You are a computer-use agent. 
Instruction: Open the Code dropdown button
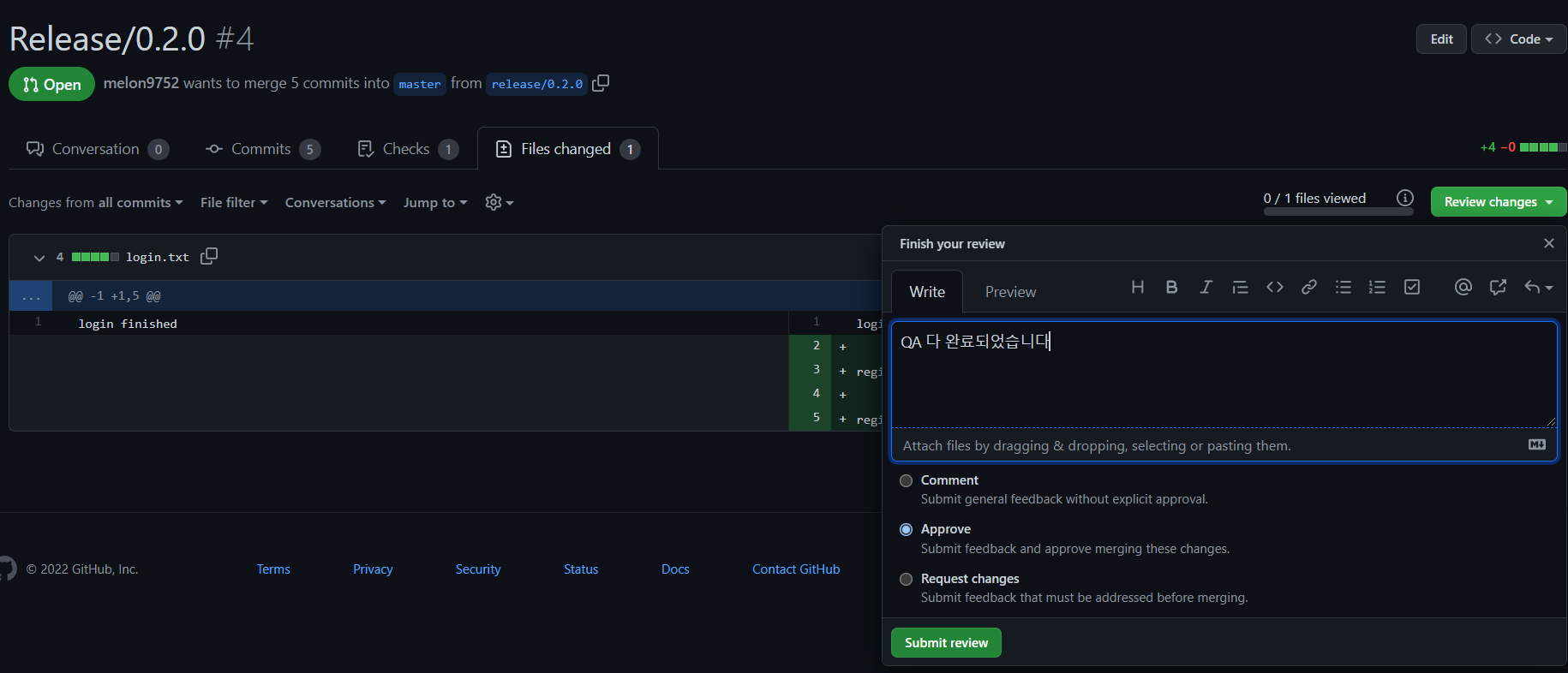1518,39
